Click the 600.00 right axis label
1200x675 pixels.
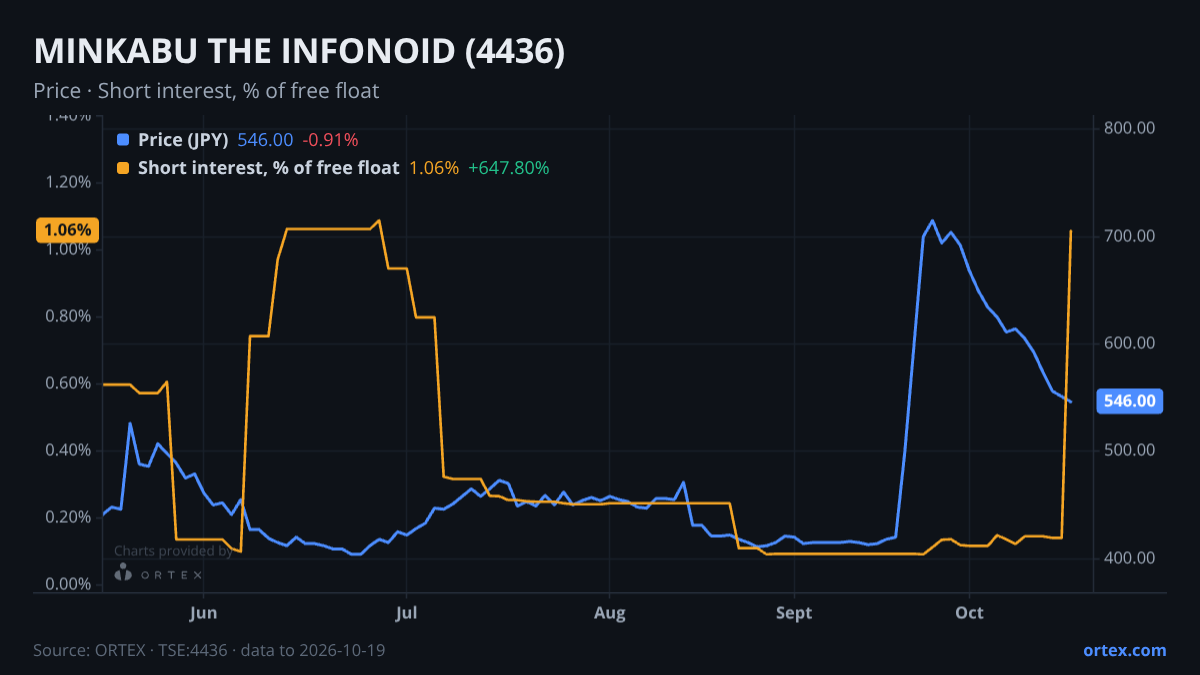1130,343
